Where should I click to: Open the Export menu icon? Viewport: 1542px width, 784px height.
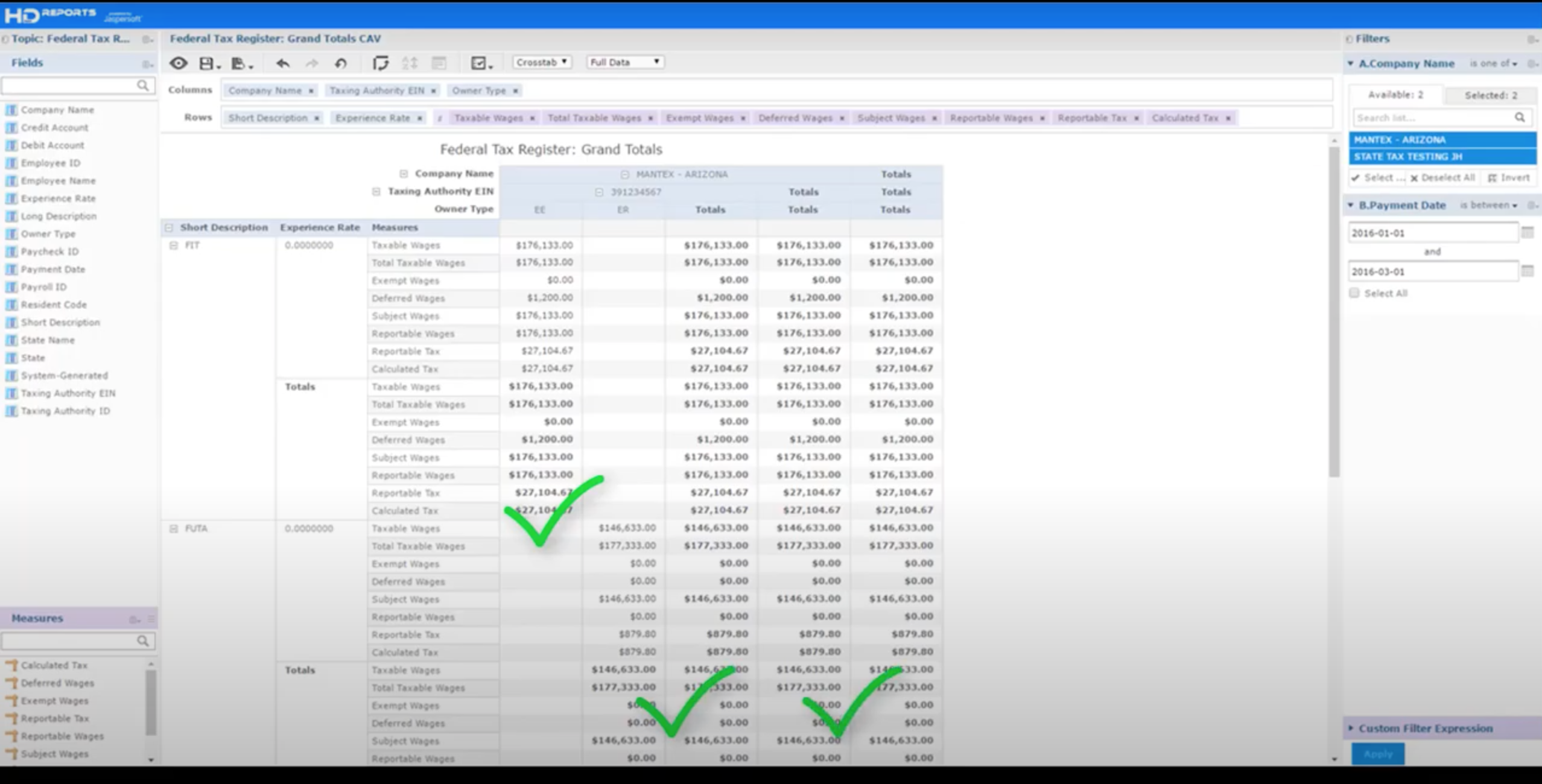[241, 63]
